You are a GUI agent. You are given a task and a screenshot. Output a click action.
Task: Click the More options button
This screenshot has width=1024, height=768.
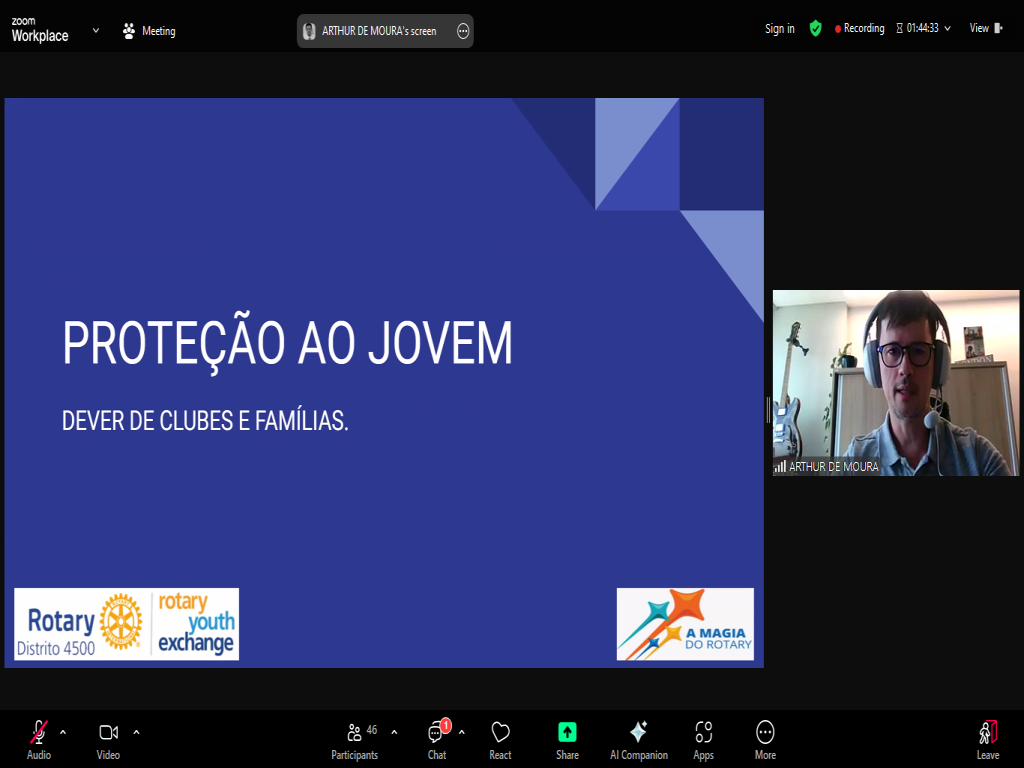click(x=765, y=732)
